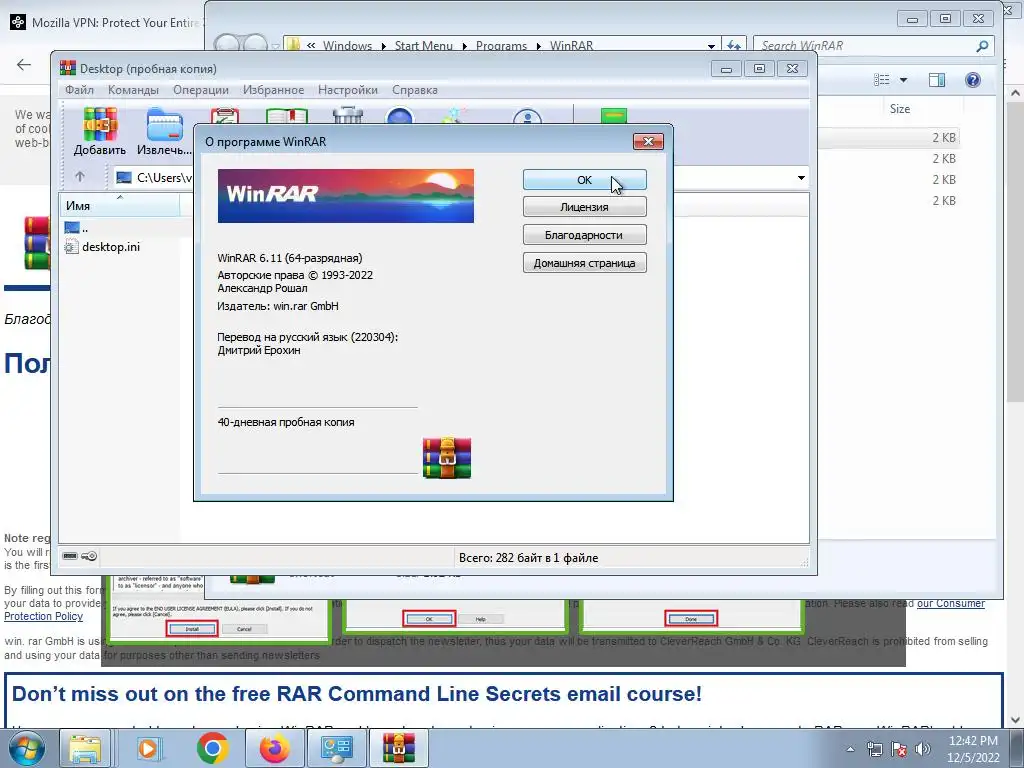Open the Explorer address history dropdown arrow

tap(711, 46)
